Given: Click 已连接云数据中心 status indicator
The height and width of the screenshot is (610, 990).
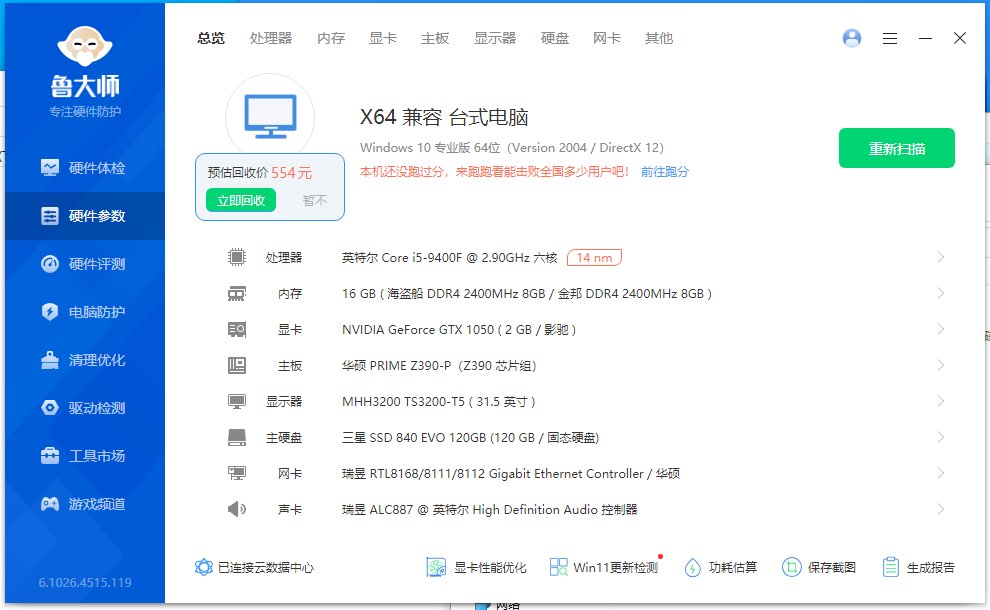Looking at the screenshot, I should pos(255,567).
